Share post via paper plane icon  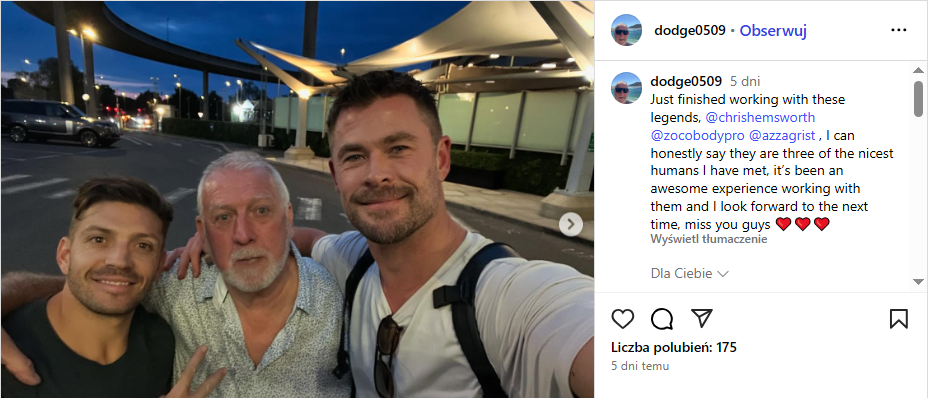coord(701,318)
